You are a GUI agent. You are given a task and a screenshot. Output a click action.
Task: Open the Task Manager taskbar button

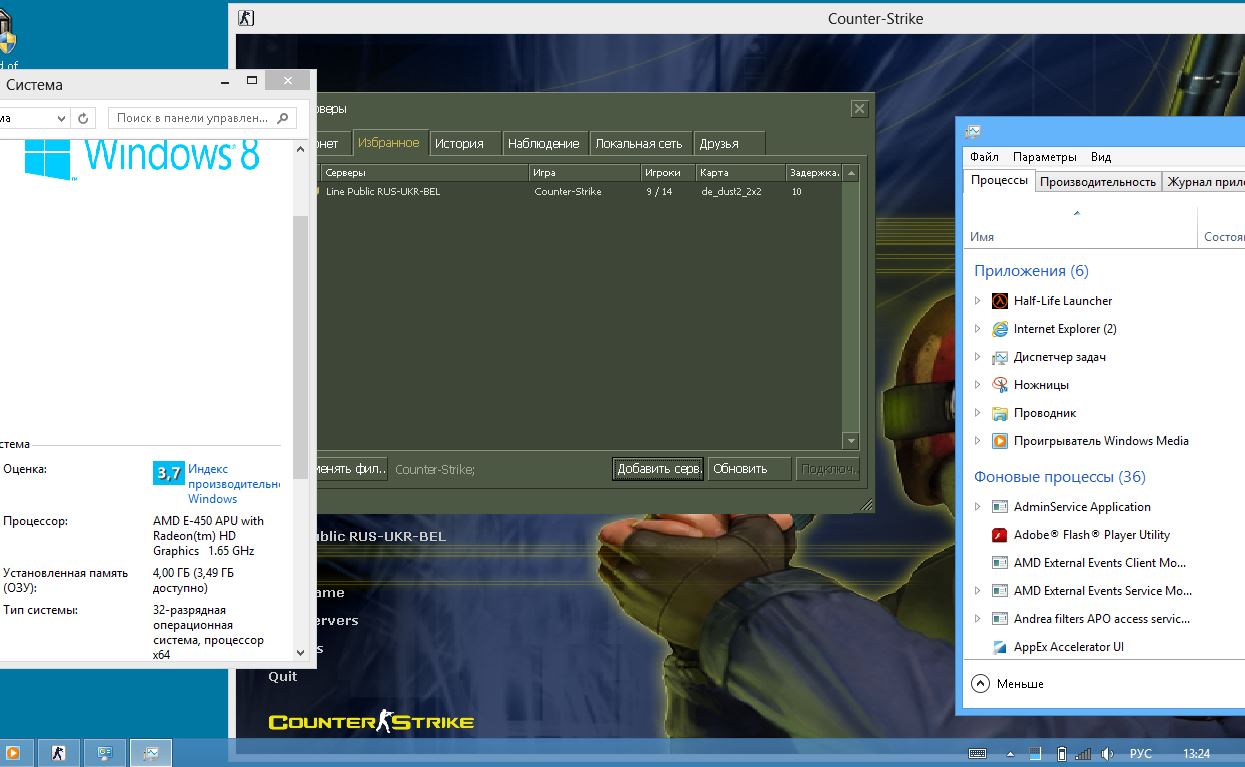pyautogui.click(x=151, y=753)
